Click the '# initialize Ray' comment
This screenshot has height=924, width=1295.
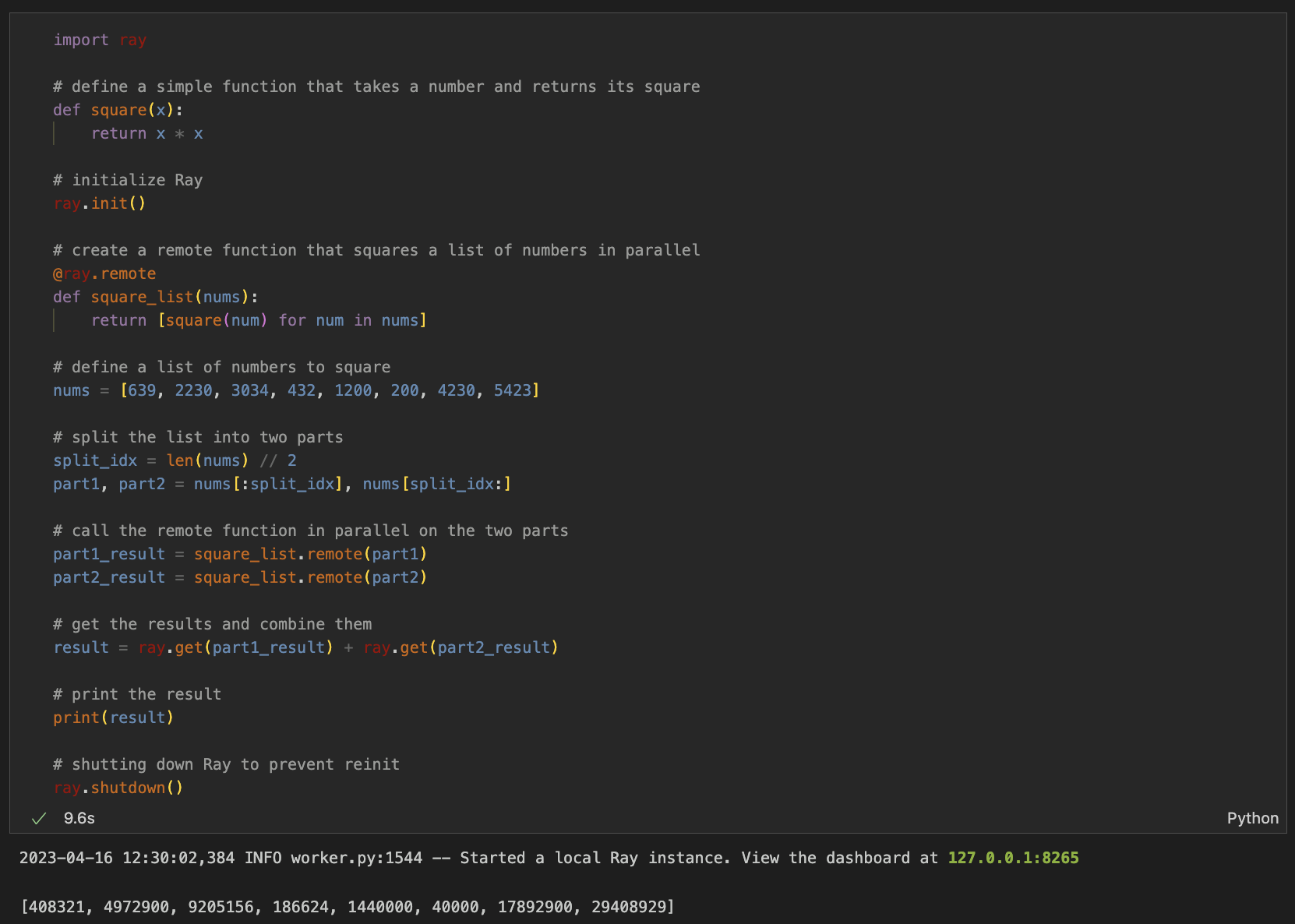click(128, 180)
